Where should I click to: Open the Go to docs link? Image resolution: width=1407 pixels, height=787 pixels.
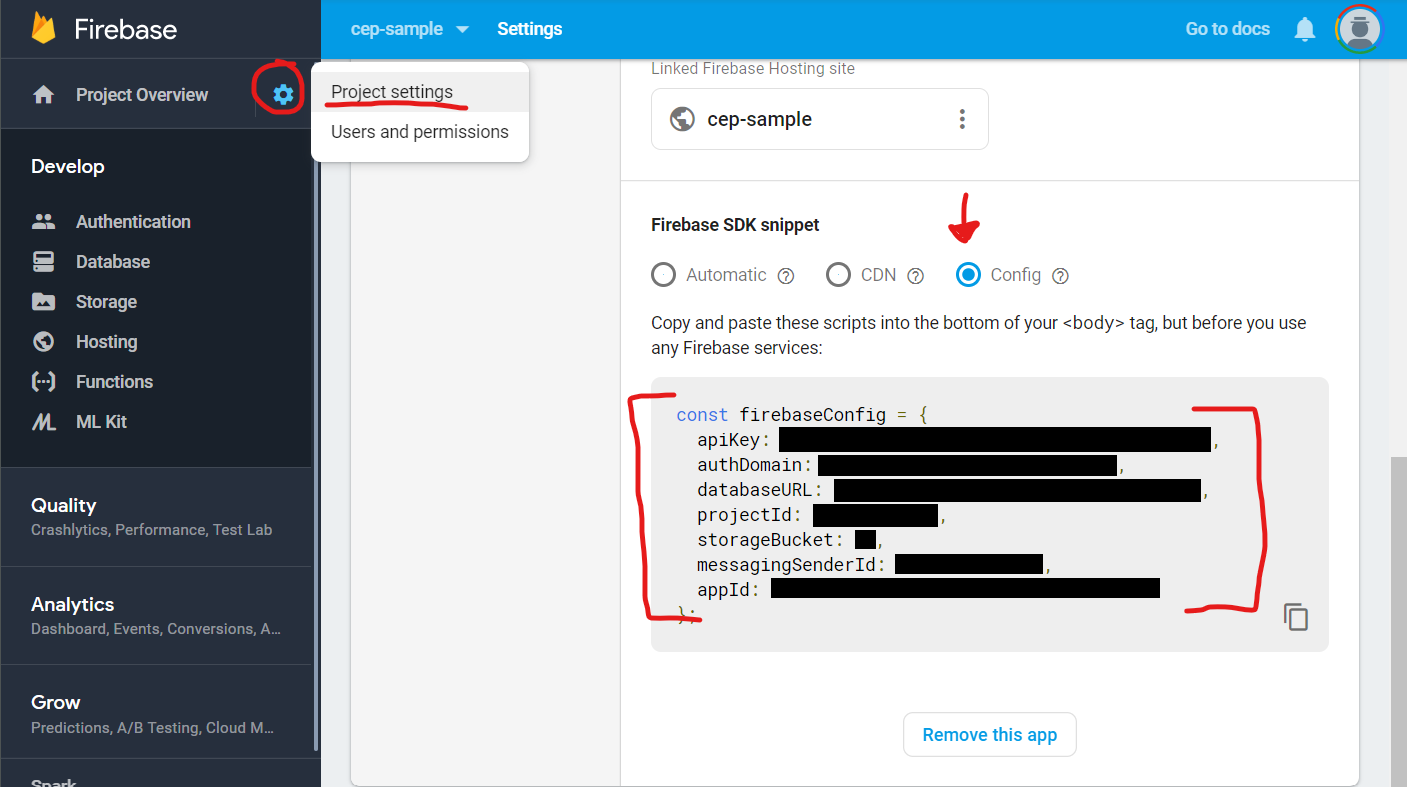tap(1227, 29)
